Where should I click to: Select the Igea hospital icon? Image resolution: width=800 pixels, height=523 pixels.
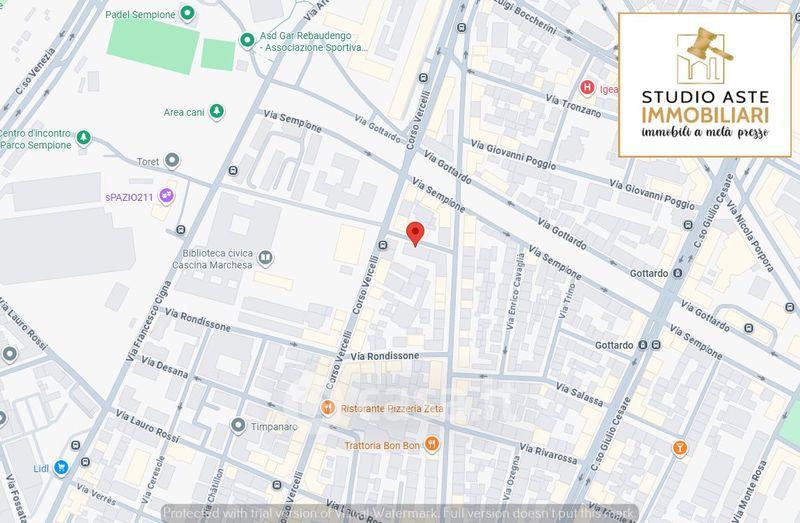point(588,87)
